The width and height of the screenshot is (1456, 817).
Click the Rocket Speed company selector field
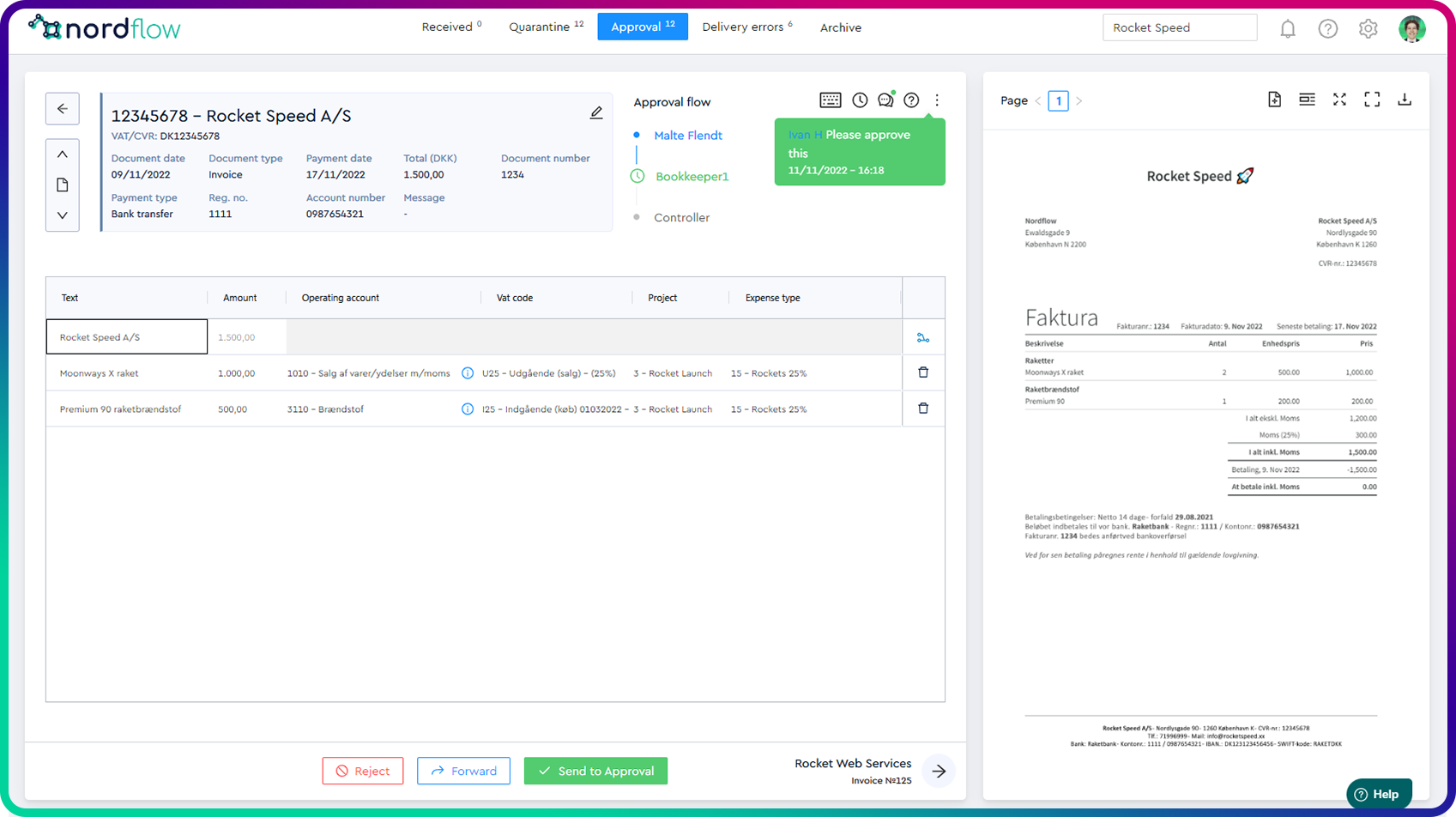tap(1180, 27)
